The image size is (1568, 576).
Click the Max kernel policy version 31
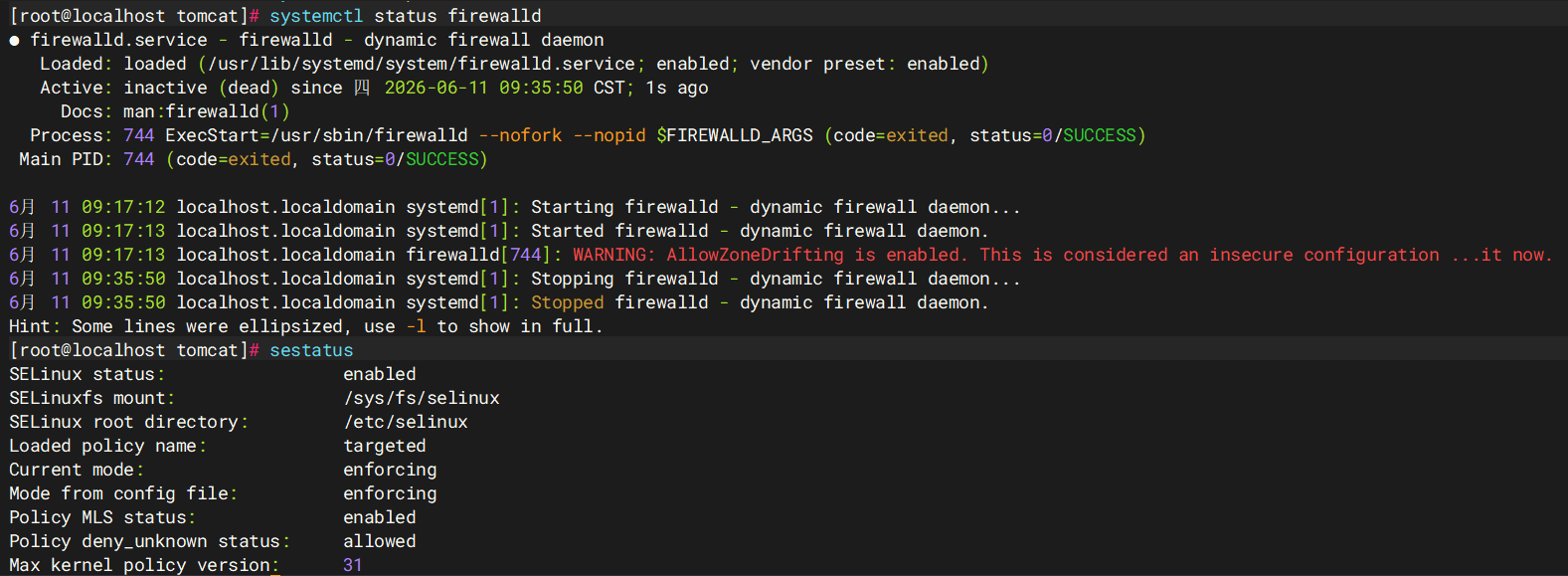point(353,565)
